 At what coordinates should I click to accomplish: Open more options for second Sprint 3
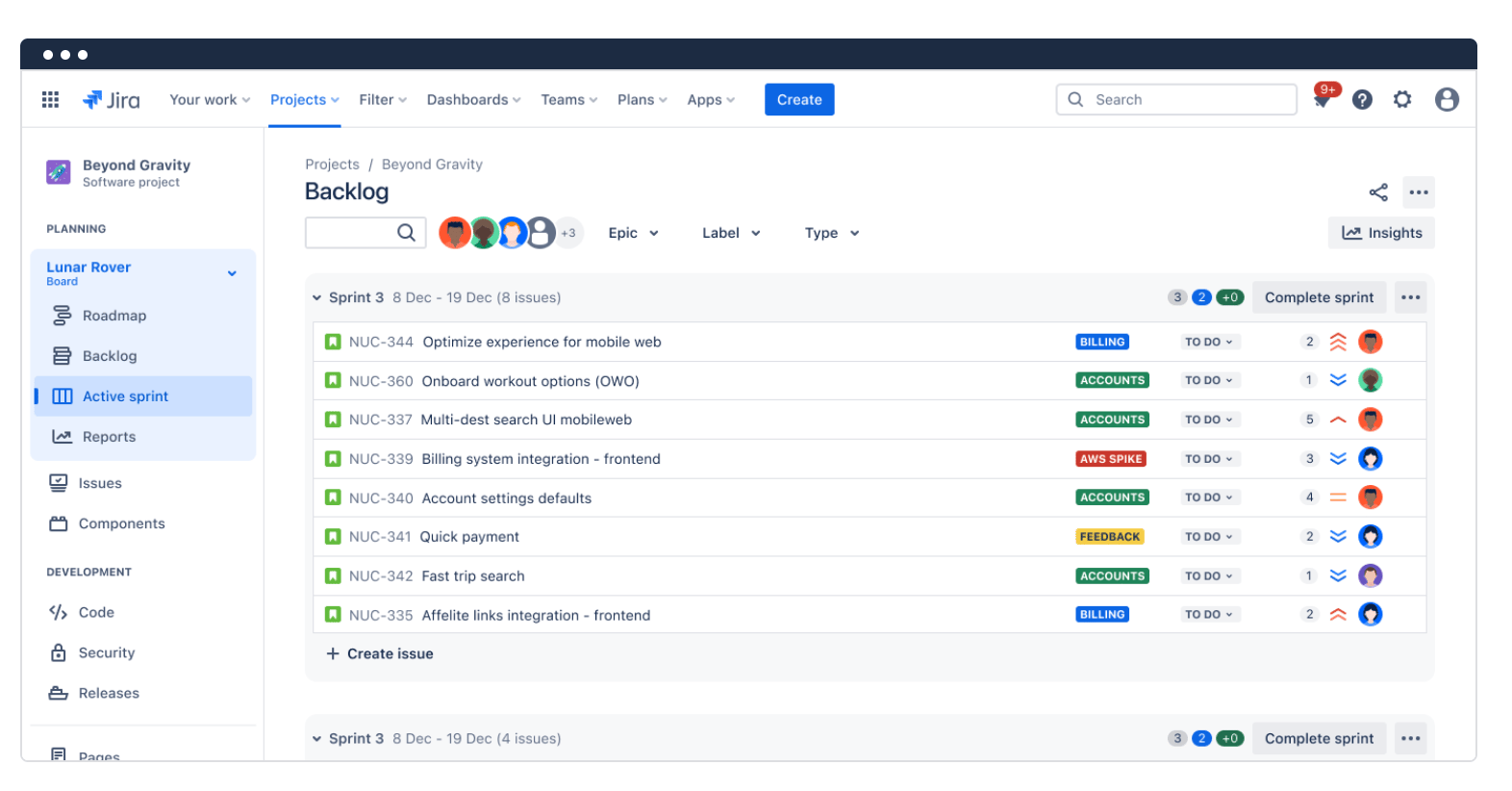1410,738
